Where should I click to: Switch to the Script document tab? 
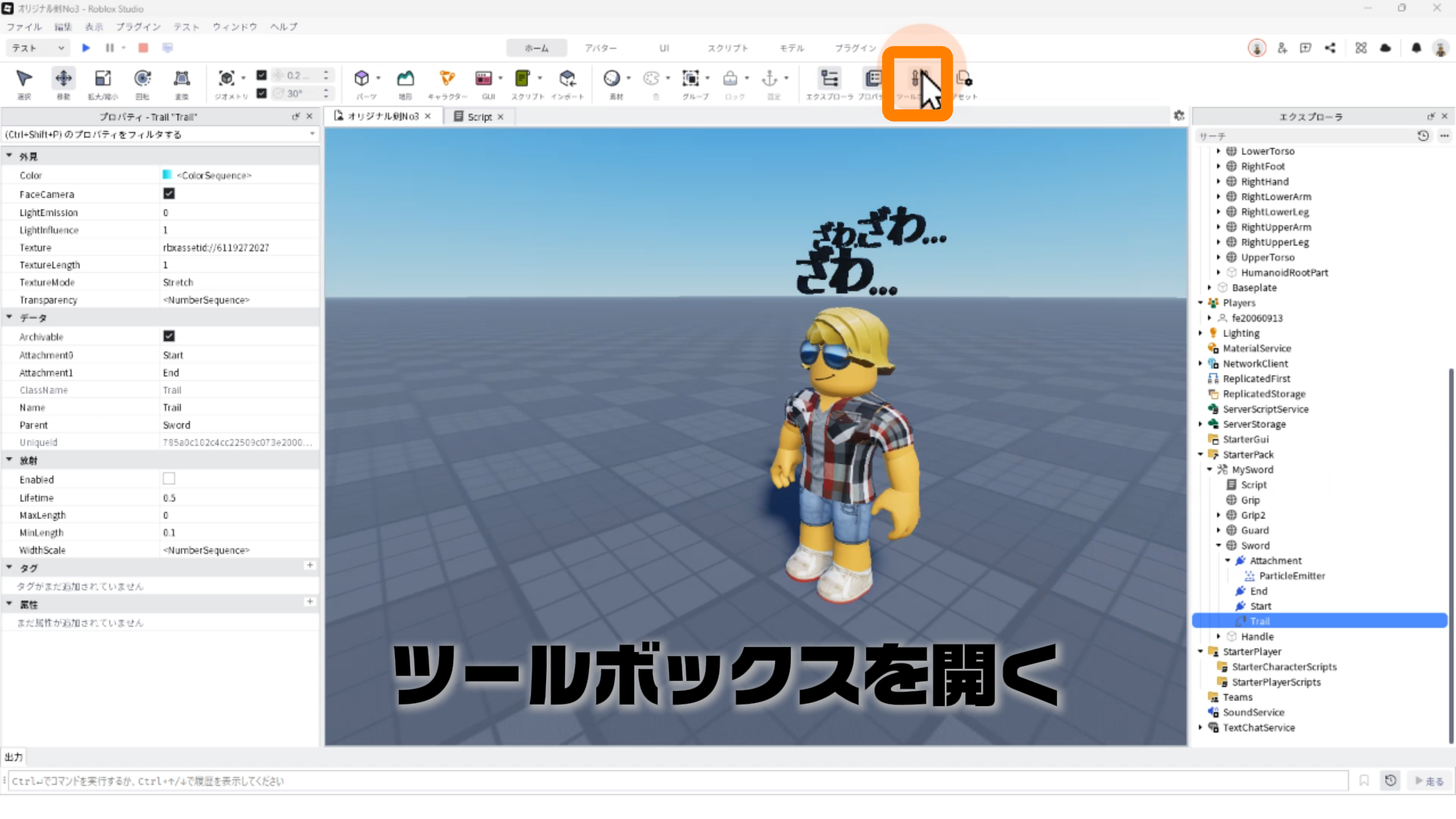click(479, 117)
